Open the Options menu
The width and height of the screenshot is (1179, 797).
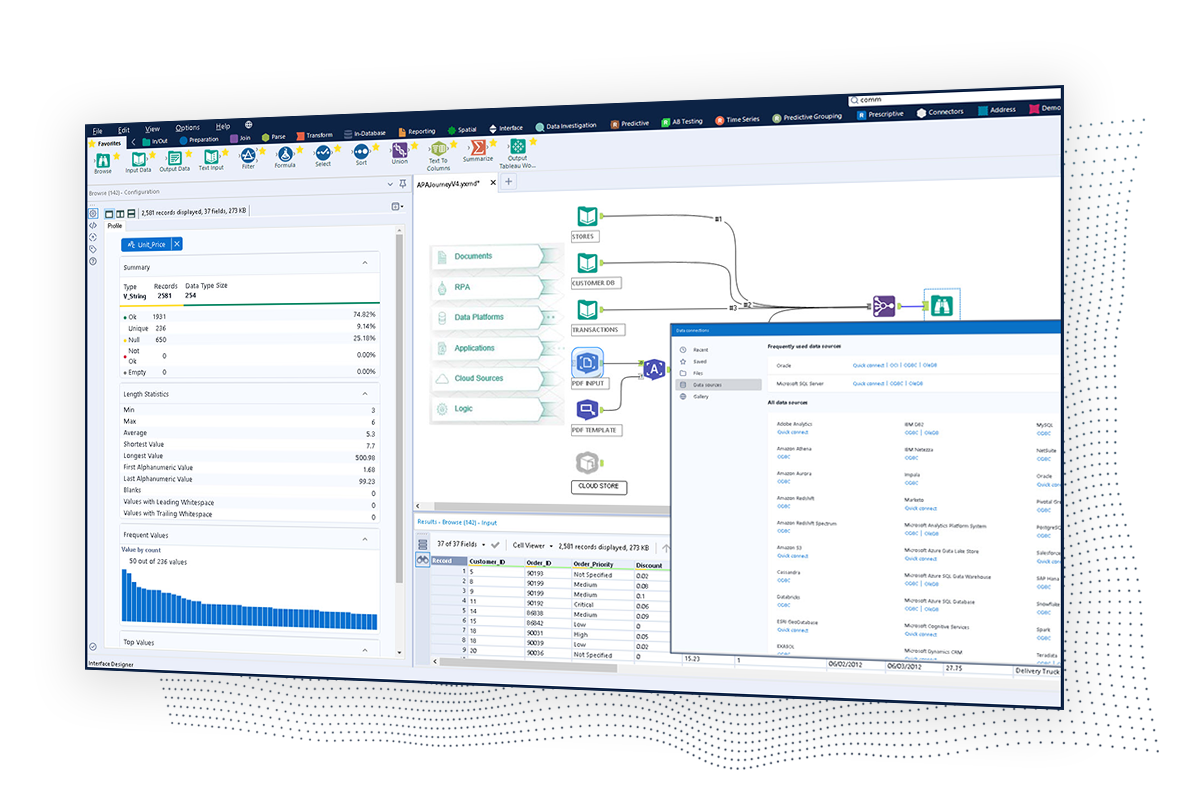click(x=188, y=127)
